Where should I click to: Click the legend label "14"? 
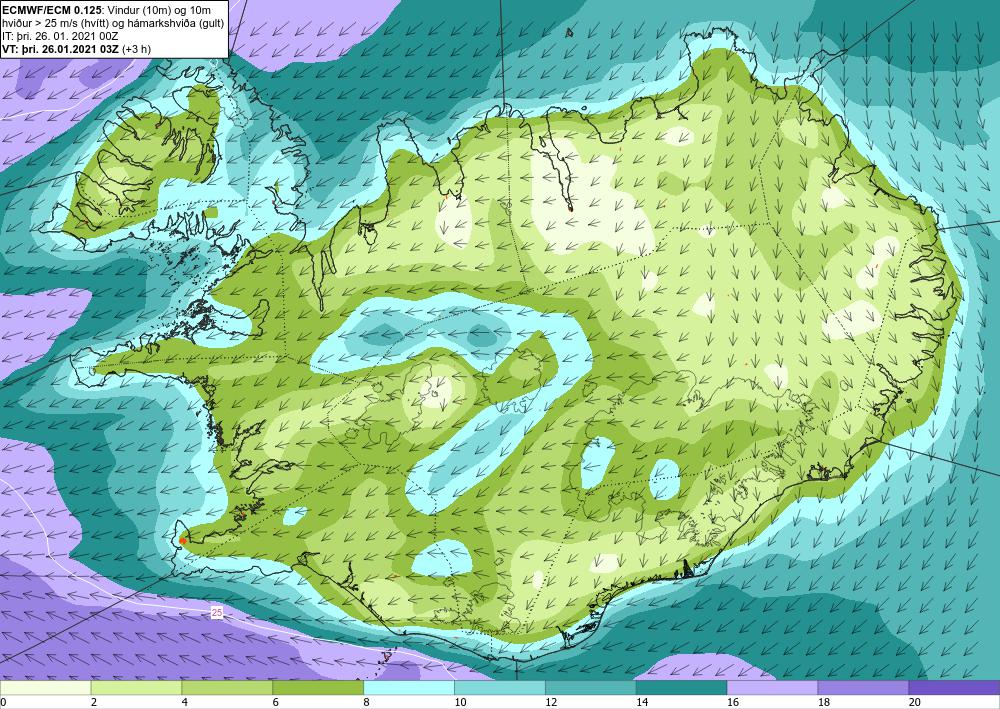[x=642, y=703]
